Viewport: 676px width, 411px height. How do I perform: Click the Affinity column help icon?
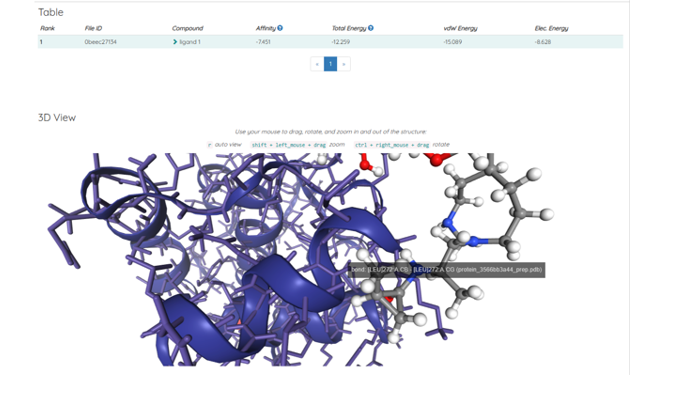(x=280, y=28)
